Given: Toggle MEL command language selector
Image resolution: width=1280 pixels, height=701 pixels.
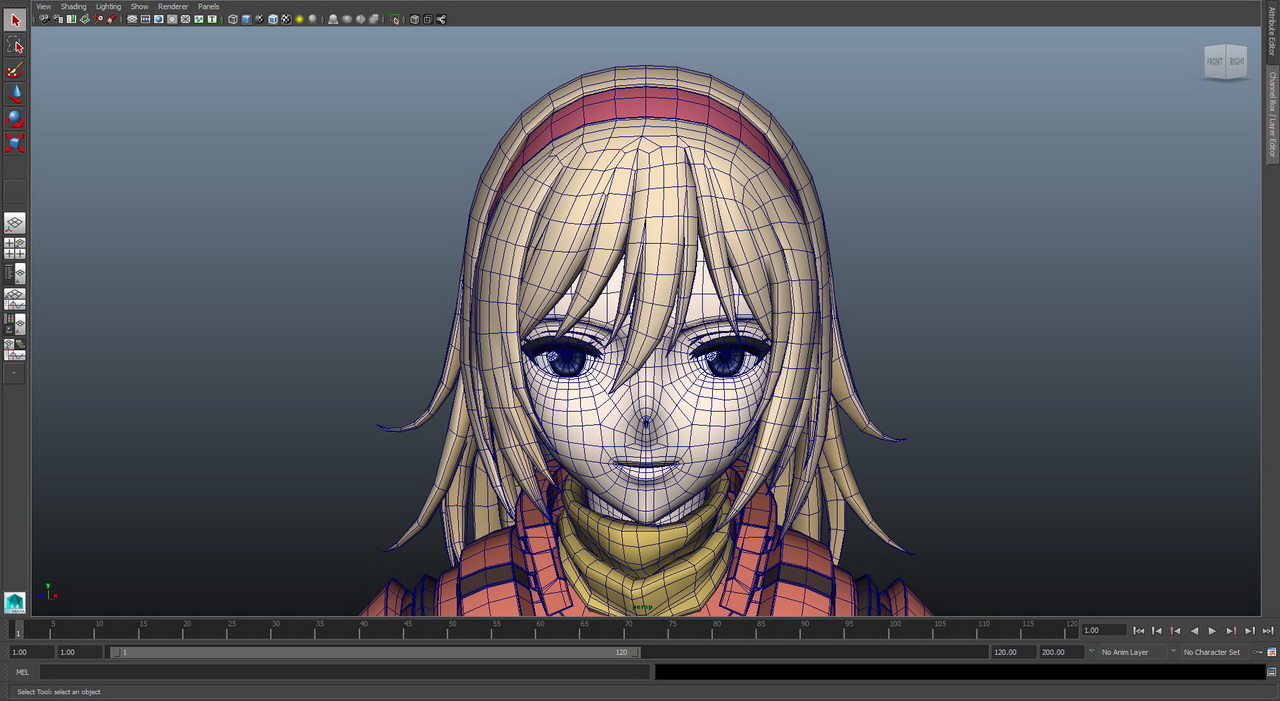Looking at the screenshot, I should coord(22,672).
